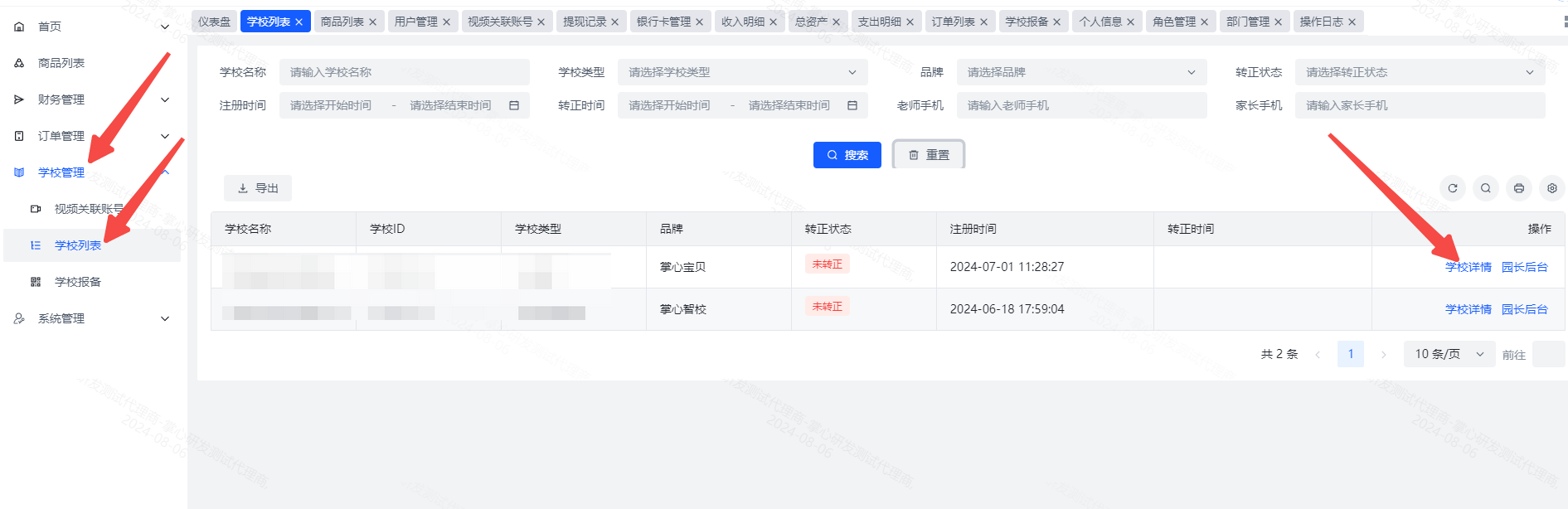The height and width of the screenshot is (509, 1568).
Task: Open the 转正状态 dropdown
Action: (1419, 72)
